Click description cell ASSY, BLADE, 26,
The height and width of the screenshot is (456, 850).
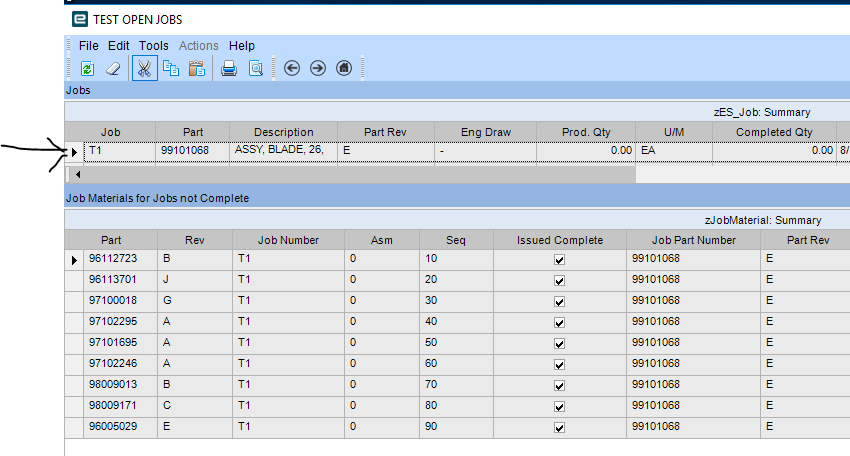[284, 152]
